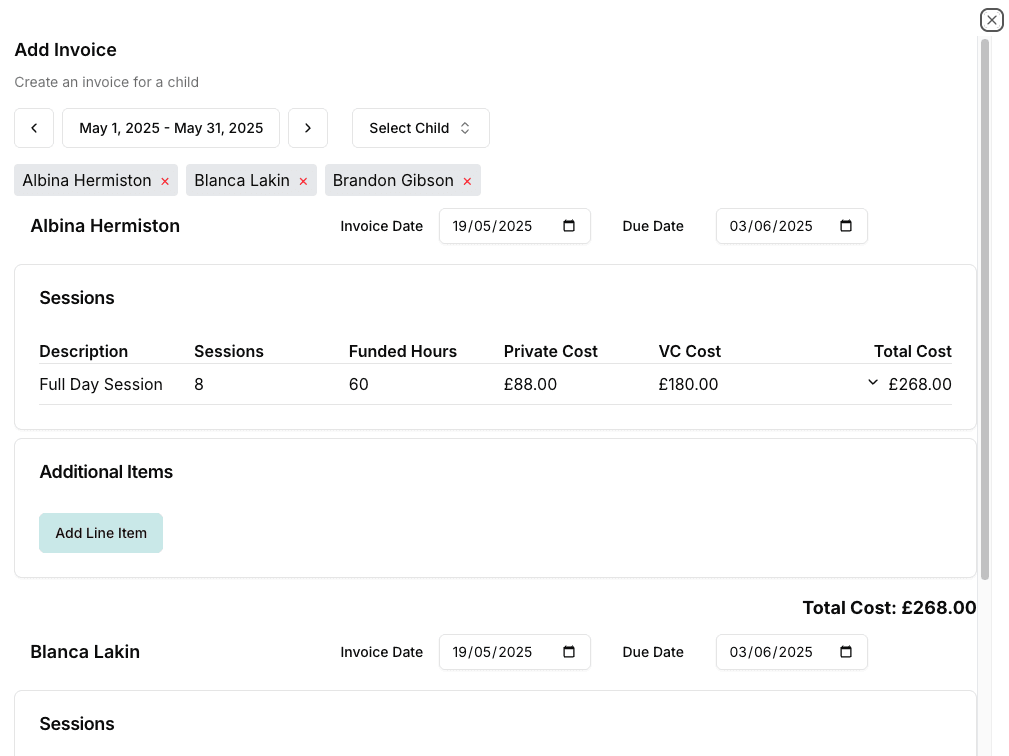1009x756 pixels.
Task: Advance to next month with right chevron
Action: [x=308, y=128]
